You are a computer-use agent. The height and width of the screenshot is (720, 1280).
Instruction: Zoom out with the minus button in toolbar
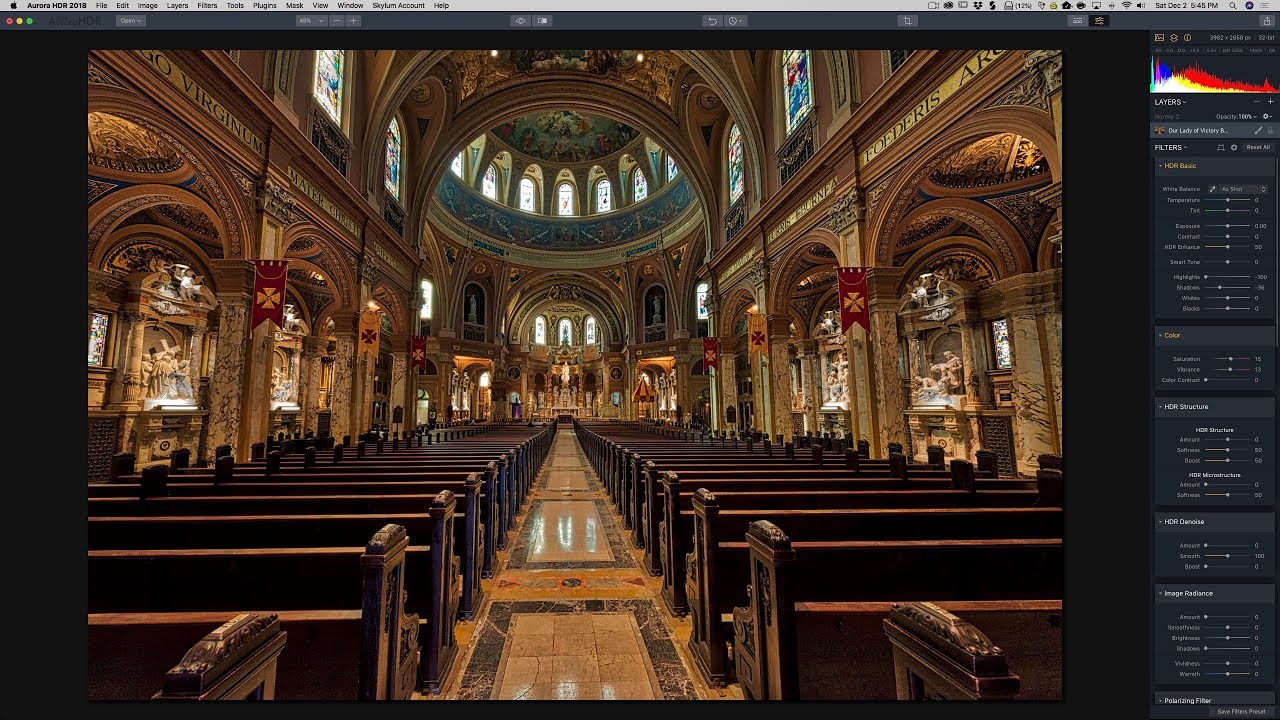pyautogui.click(x=336, y=20)
